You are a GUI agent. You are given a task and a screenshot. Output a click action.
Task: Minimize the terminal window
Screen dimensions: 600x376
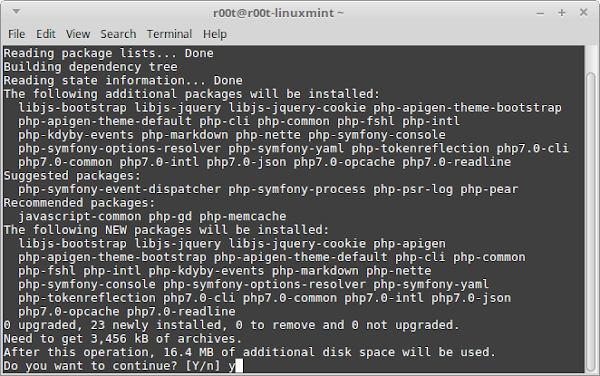tap(540, 13)
